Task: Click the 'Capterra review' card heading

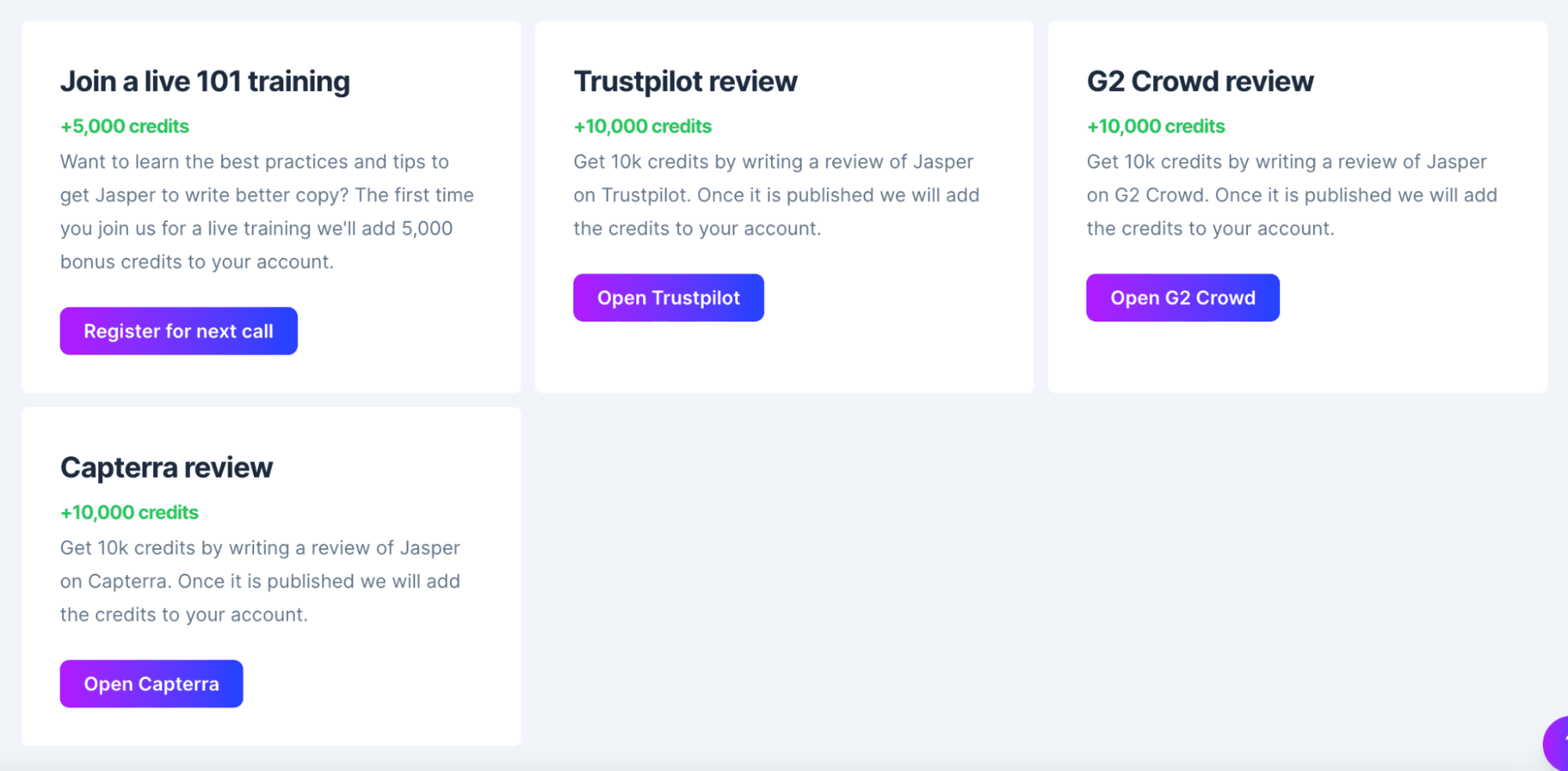Action: 166,467
